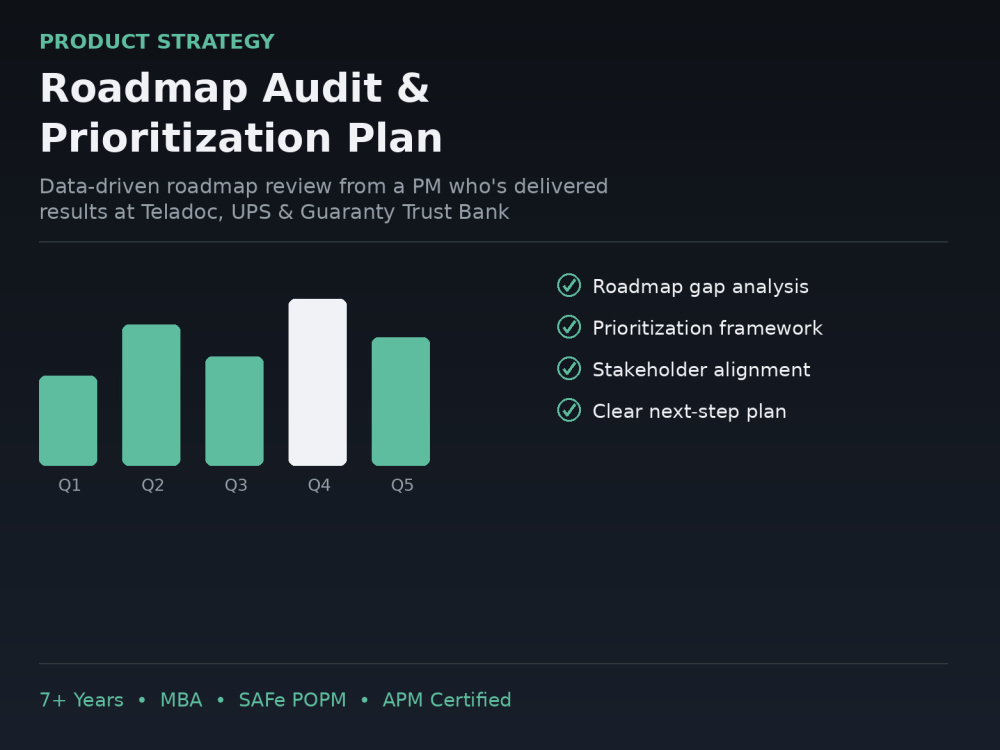Click the SAFe POPM footer text
This screenshot has height=750, width=1000.
tap(292, 700)
